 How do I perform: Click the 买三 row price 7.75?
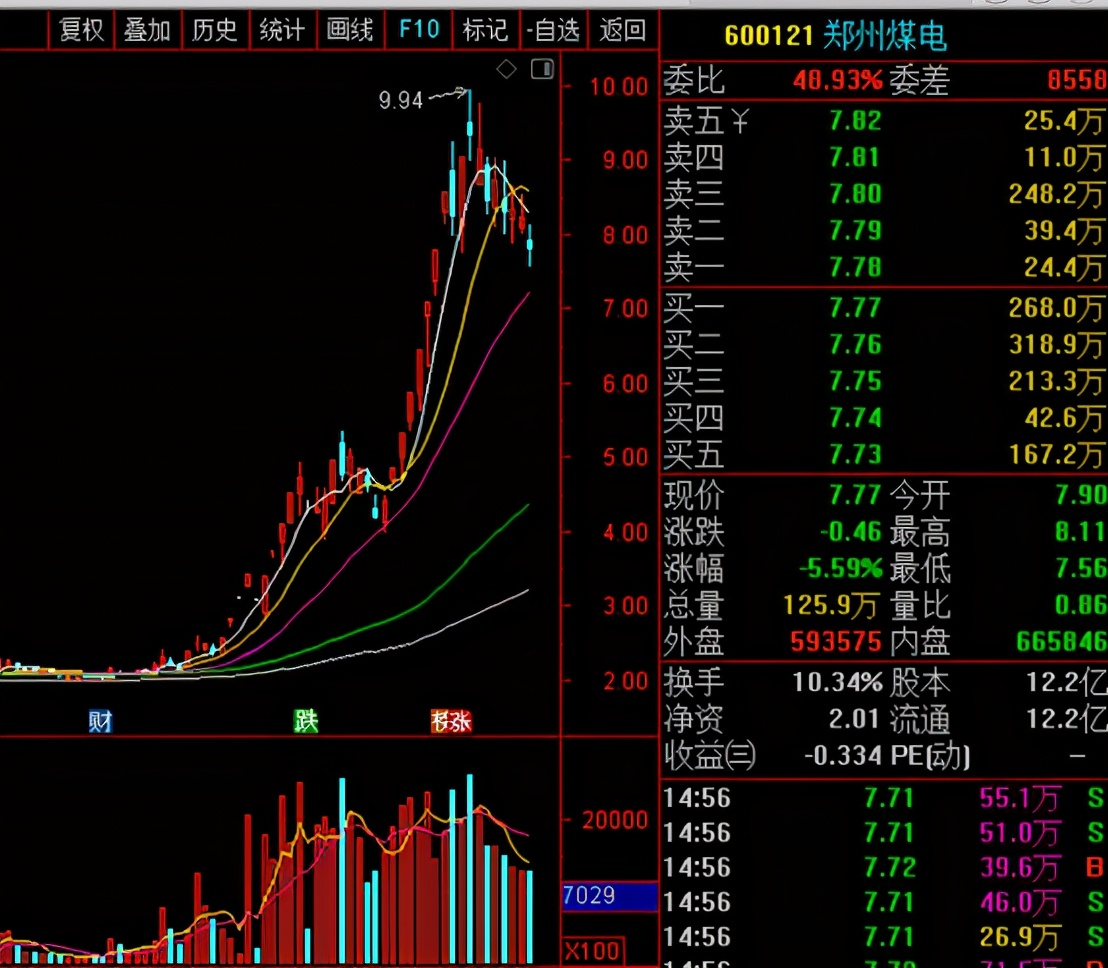pos(855,381)
